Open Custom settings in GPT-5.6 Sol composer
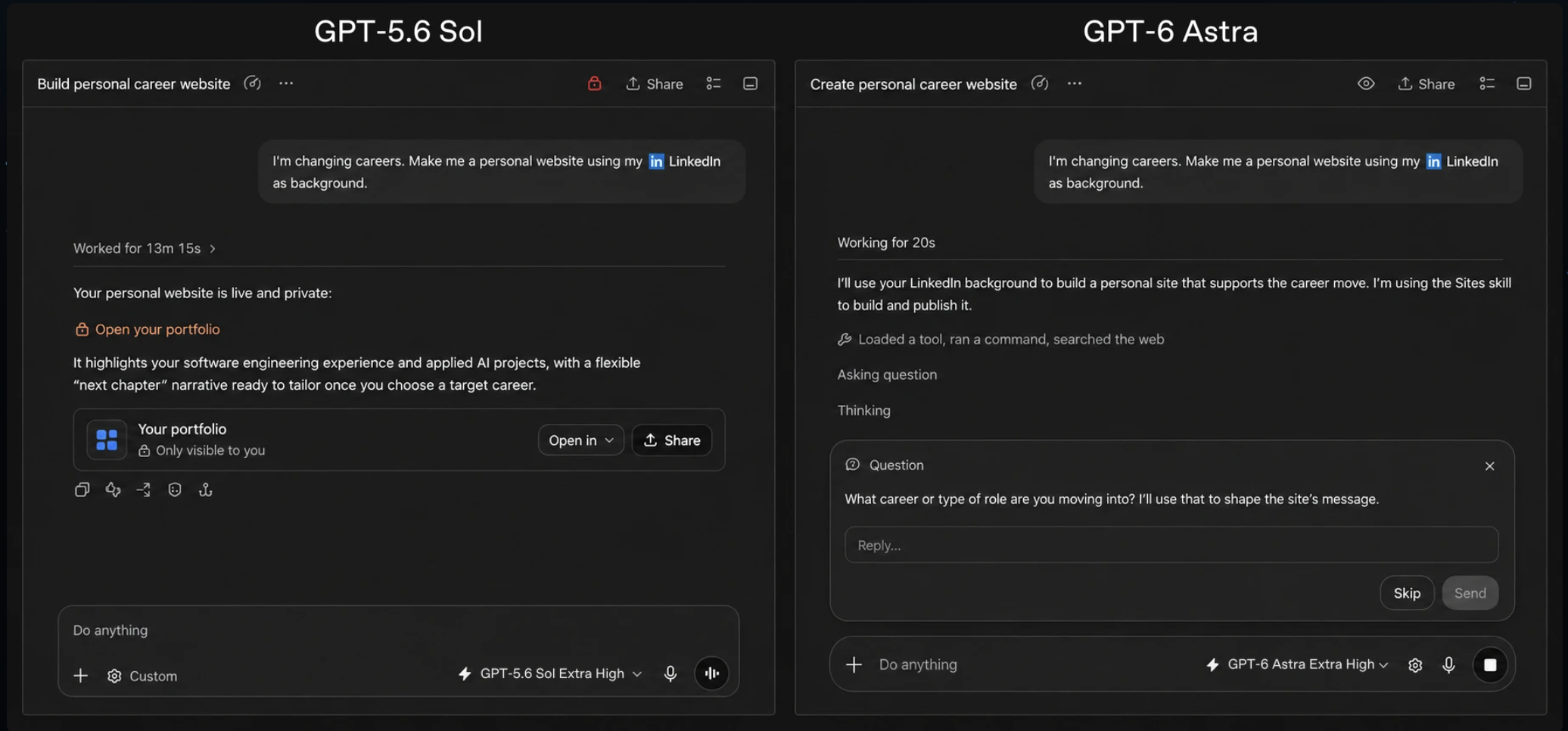The image size is (1568, 731). tap(142, 676)
